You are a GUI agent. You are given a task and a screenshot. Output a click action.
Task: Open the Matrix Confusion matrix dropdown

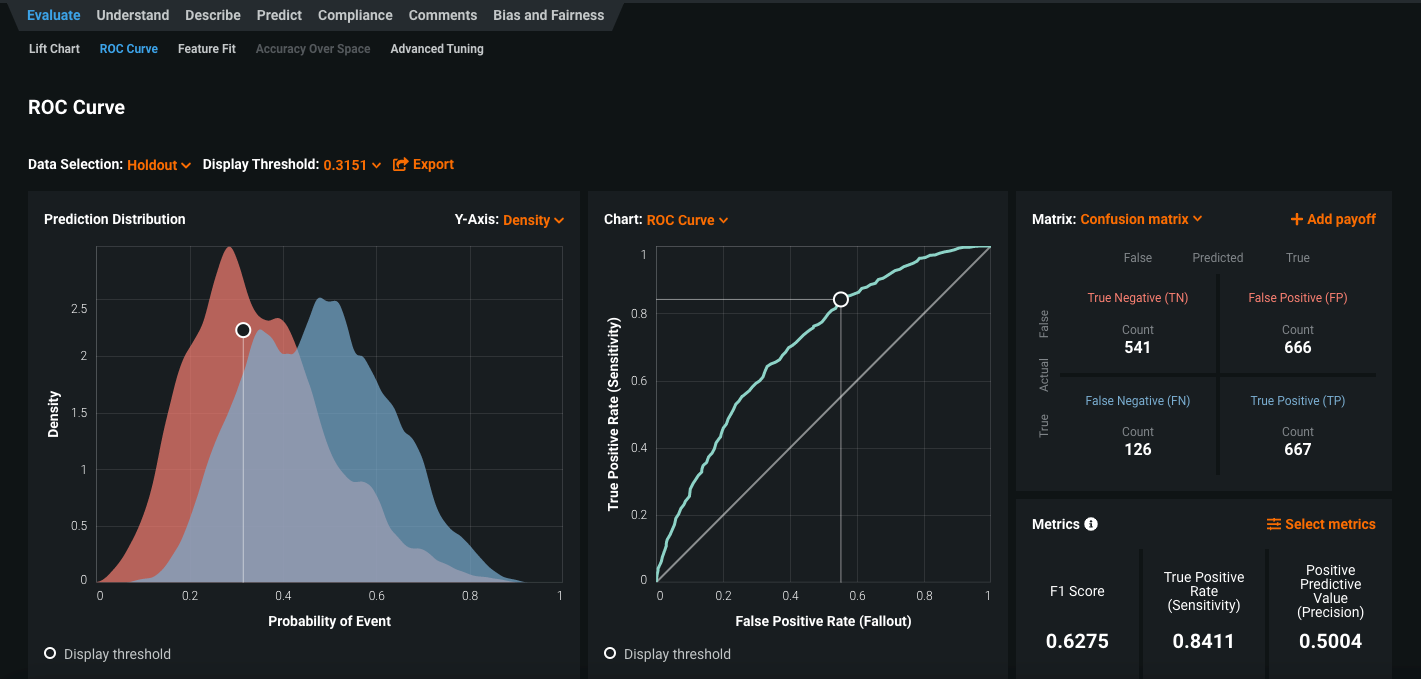[x=1140, y=219]
